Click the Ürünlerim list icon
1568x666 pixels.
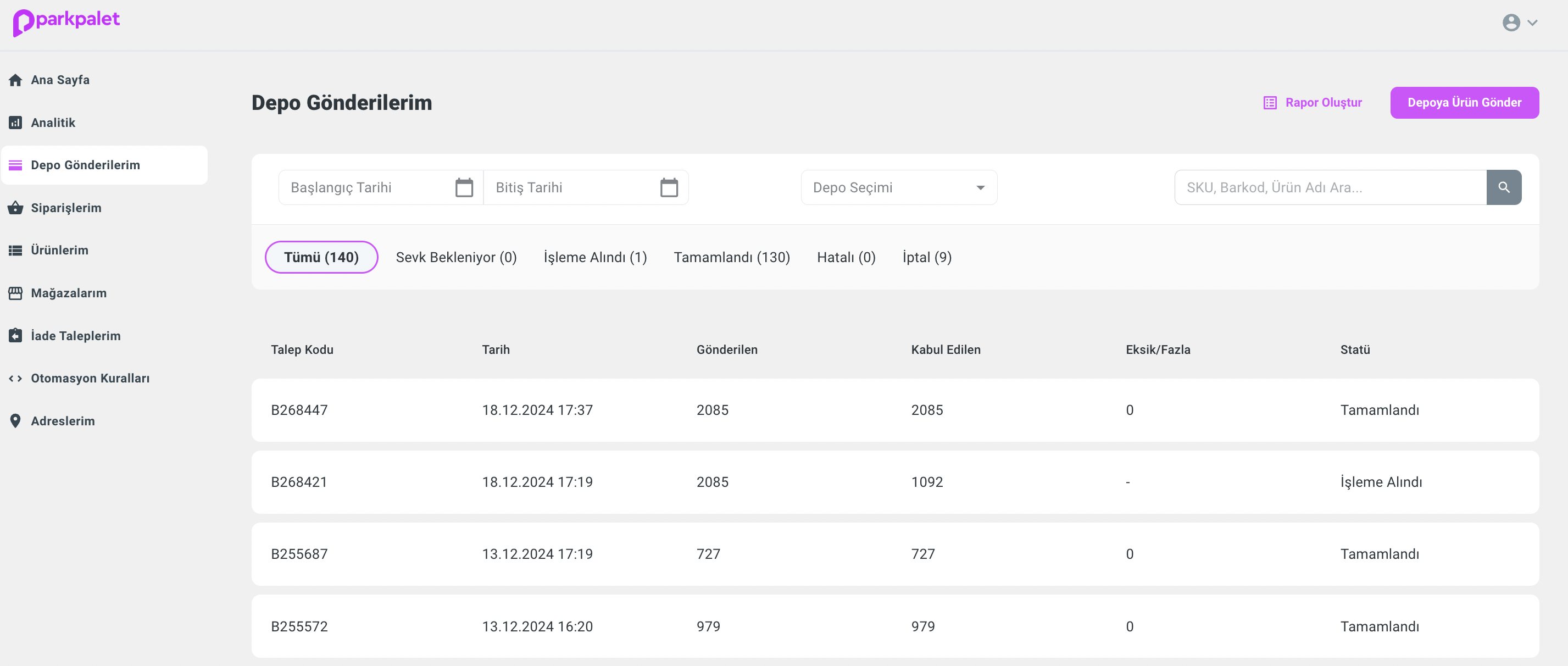15,250
